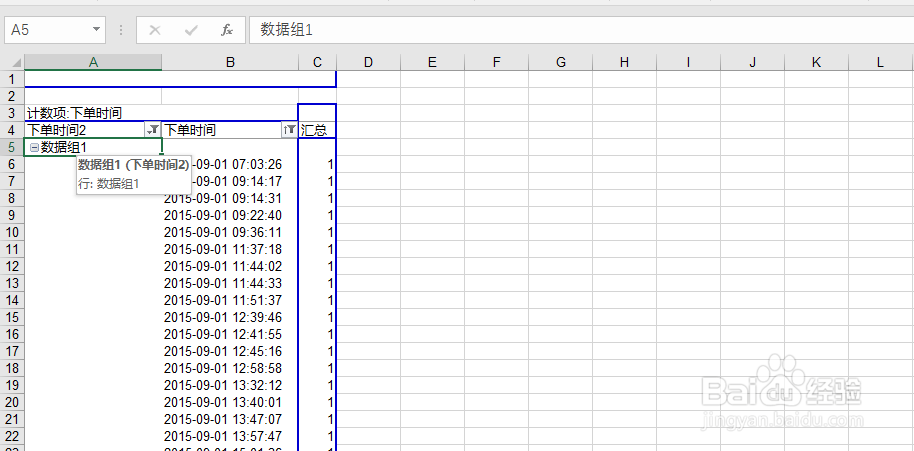914x451 pixels.
Task: Select column G header
Action: pos(561,62)
